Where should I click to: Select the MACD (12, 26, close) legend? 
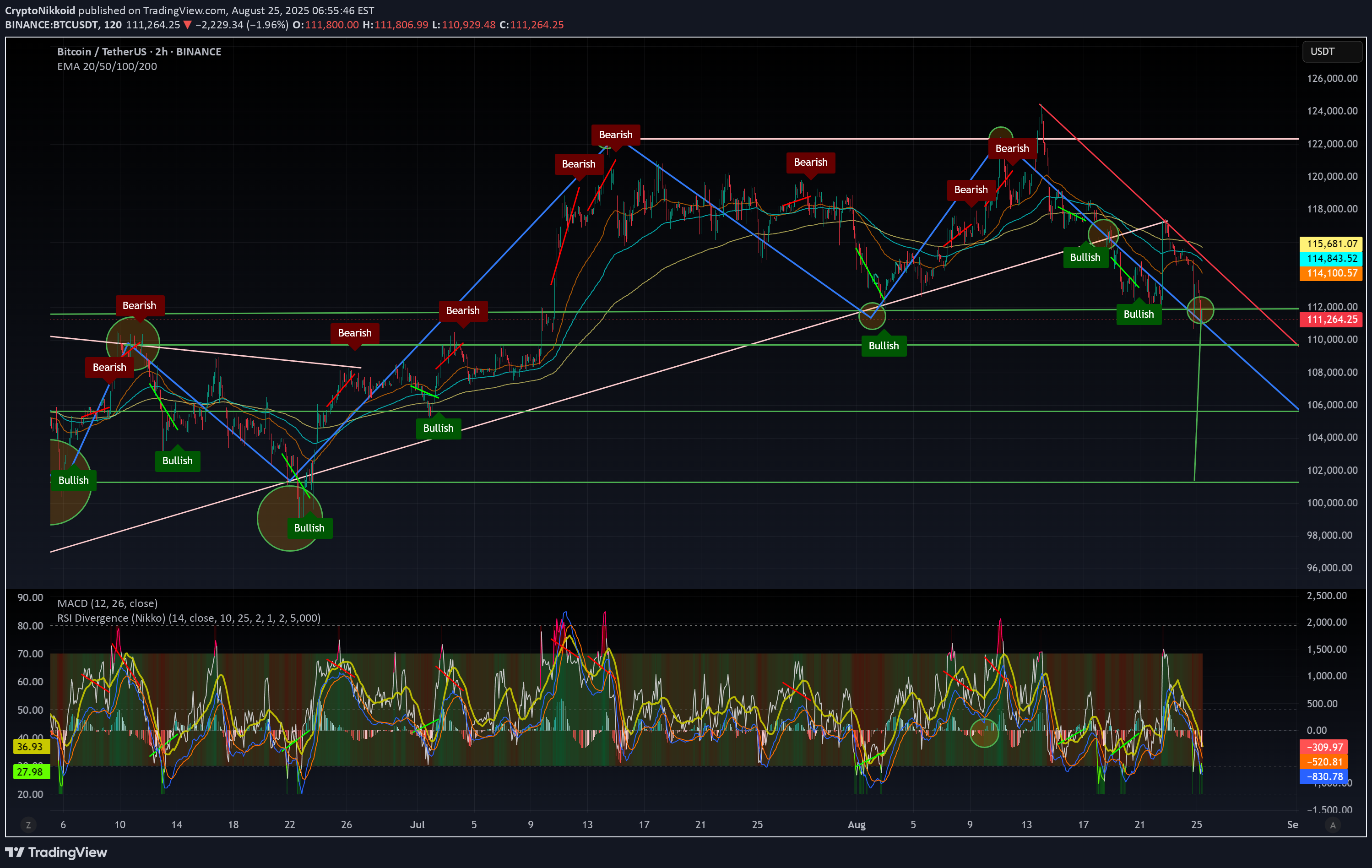[x=107, y=603]
